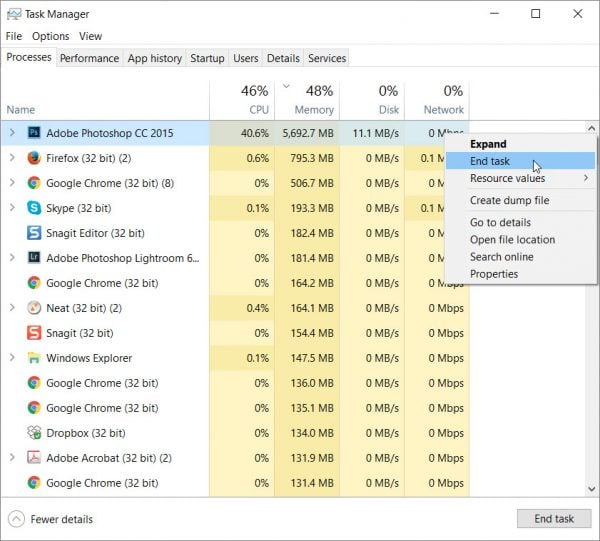Maximize the Task Manager window
The height and width of the screenshot is (541, 600).
pos(536,14)
